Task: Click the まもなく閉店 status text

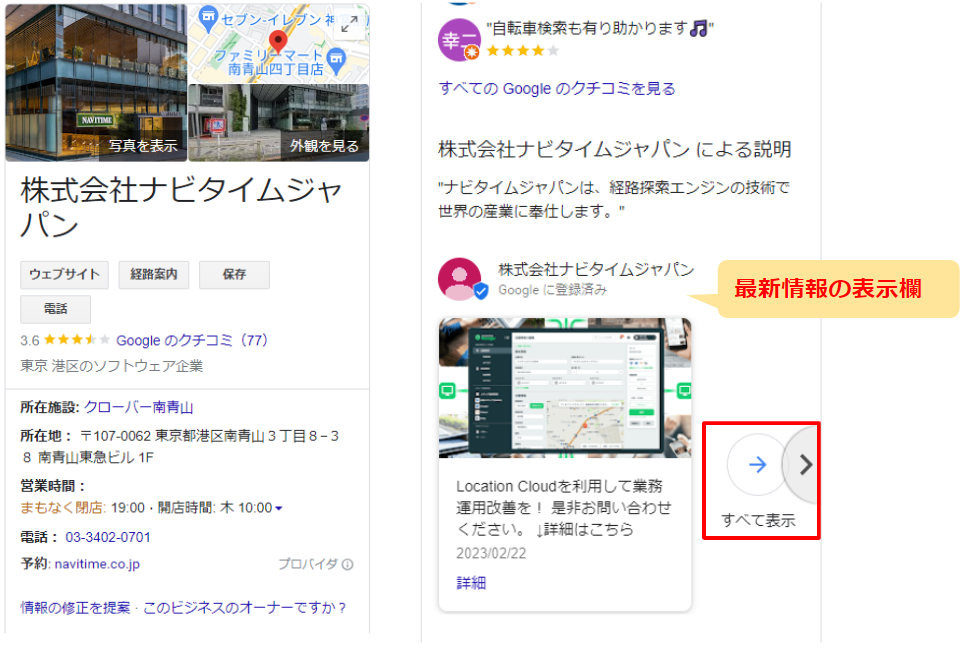Action: pos(63,509)
